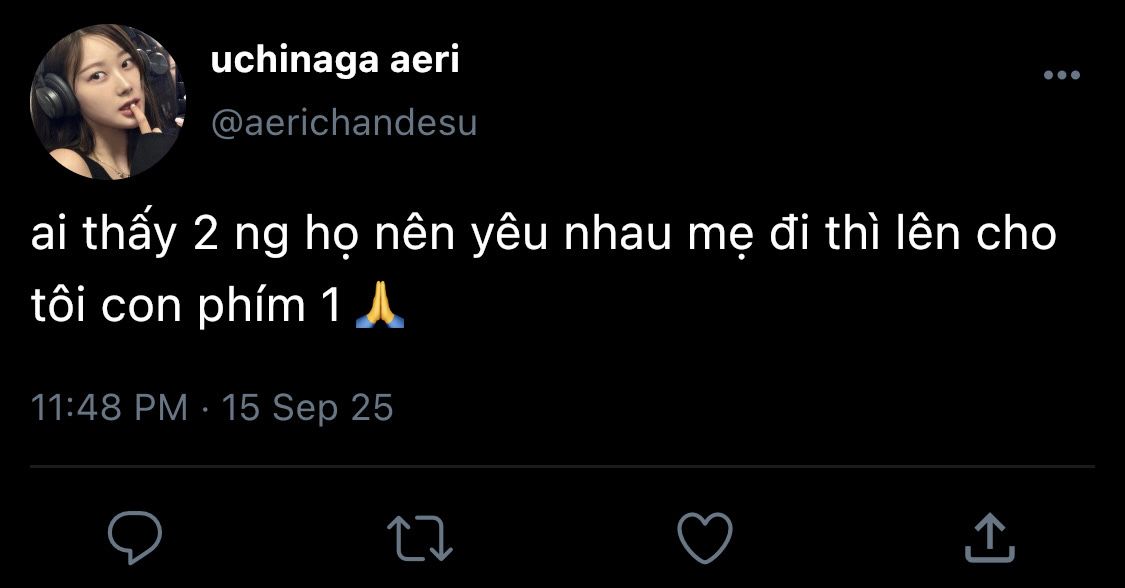Open the three-dot more options menu

pyautogui.click(x=1061, y=76)
